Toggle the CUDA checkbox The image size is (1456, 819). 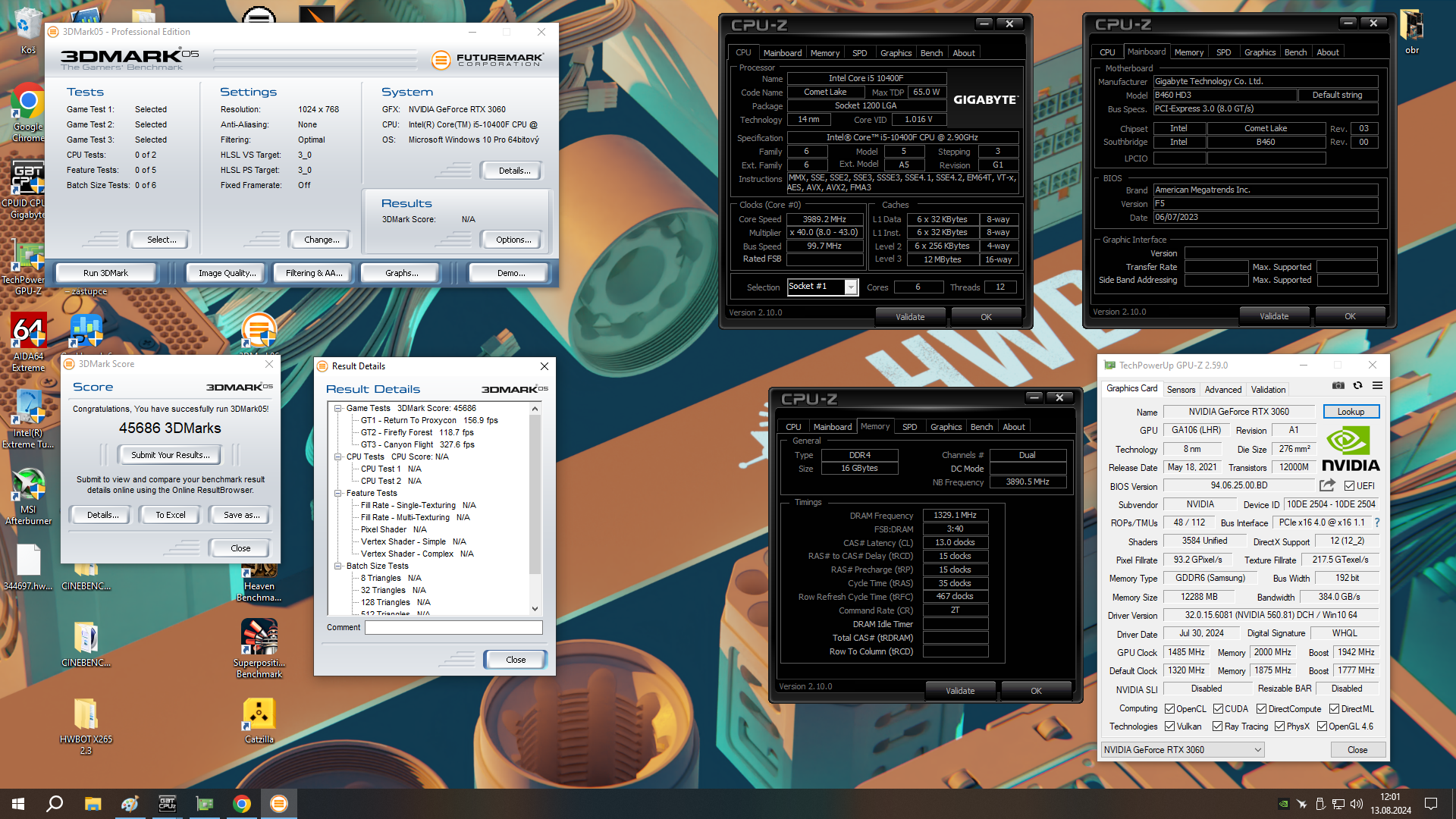coord(1218,709)
